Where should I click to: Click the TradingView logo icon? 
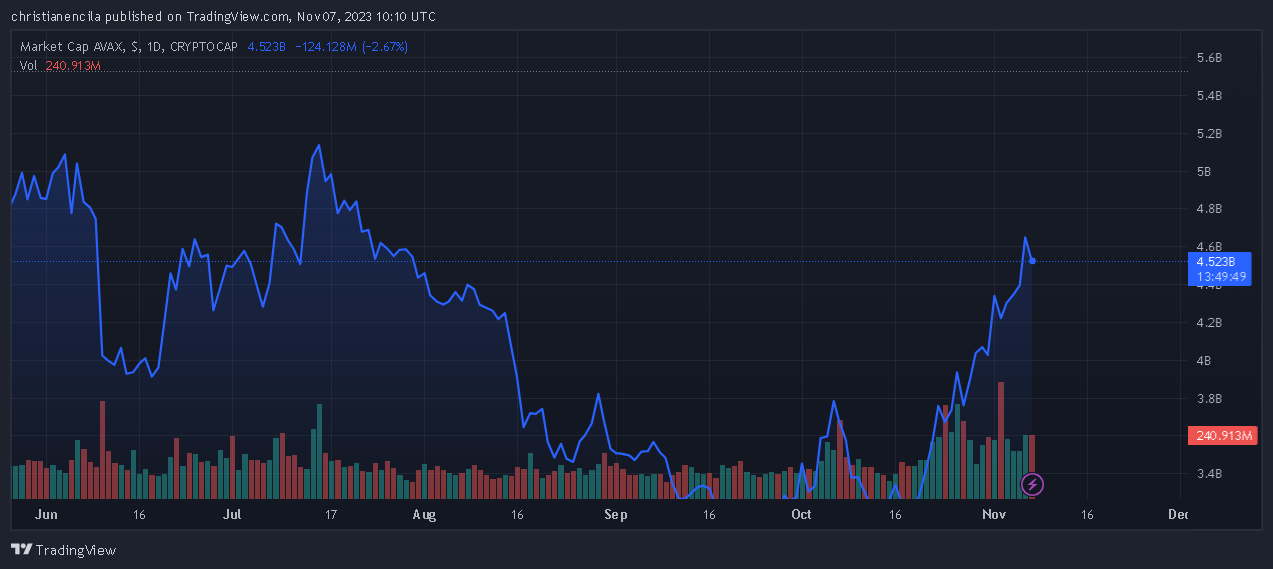click(21, 550)
